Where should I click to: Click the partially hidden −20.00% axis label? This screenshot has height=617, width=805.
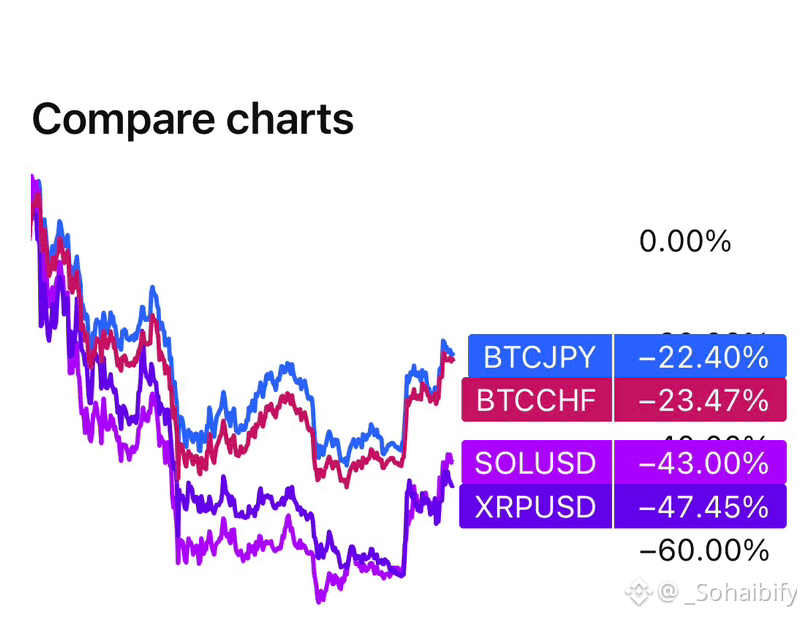point(713,333)
